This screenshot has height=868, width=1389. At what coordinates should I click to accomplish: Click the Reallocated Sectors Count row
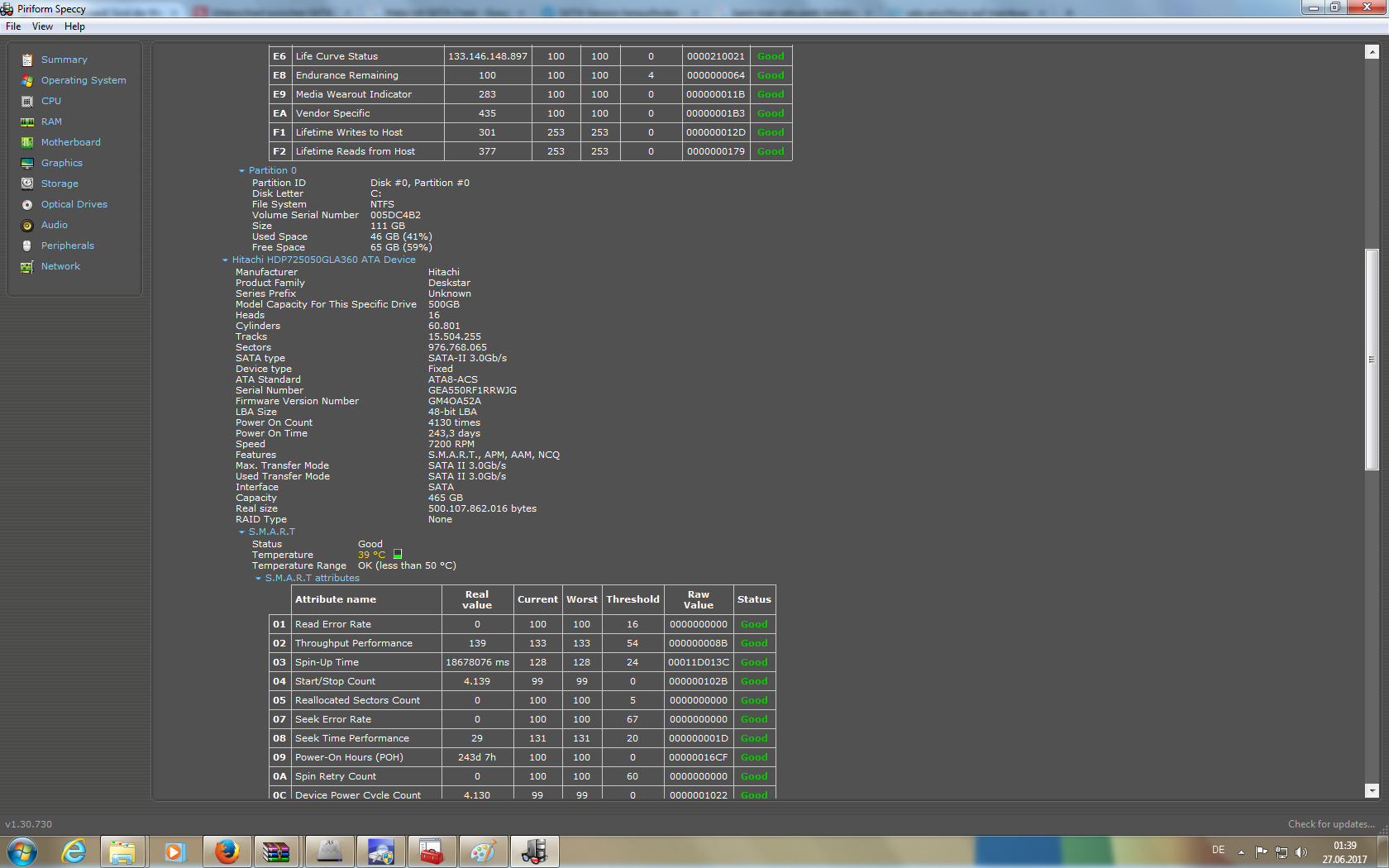(x=523, y=700)
